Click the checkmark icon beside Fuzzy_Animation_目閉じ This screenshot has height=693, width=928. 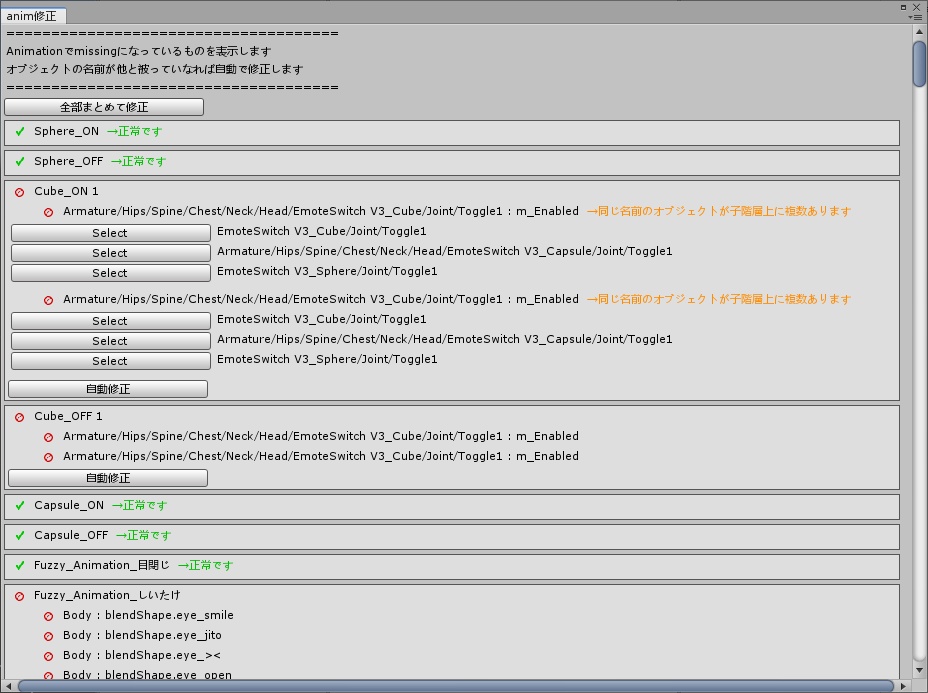20,566
